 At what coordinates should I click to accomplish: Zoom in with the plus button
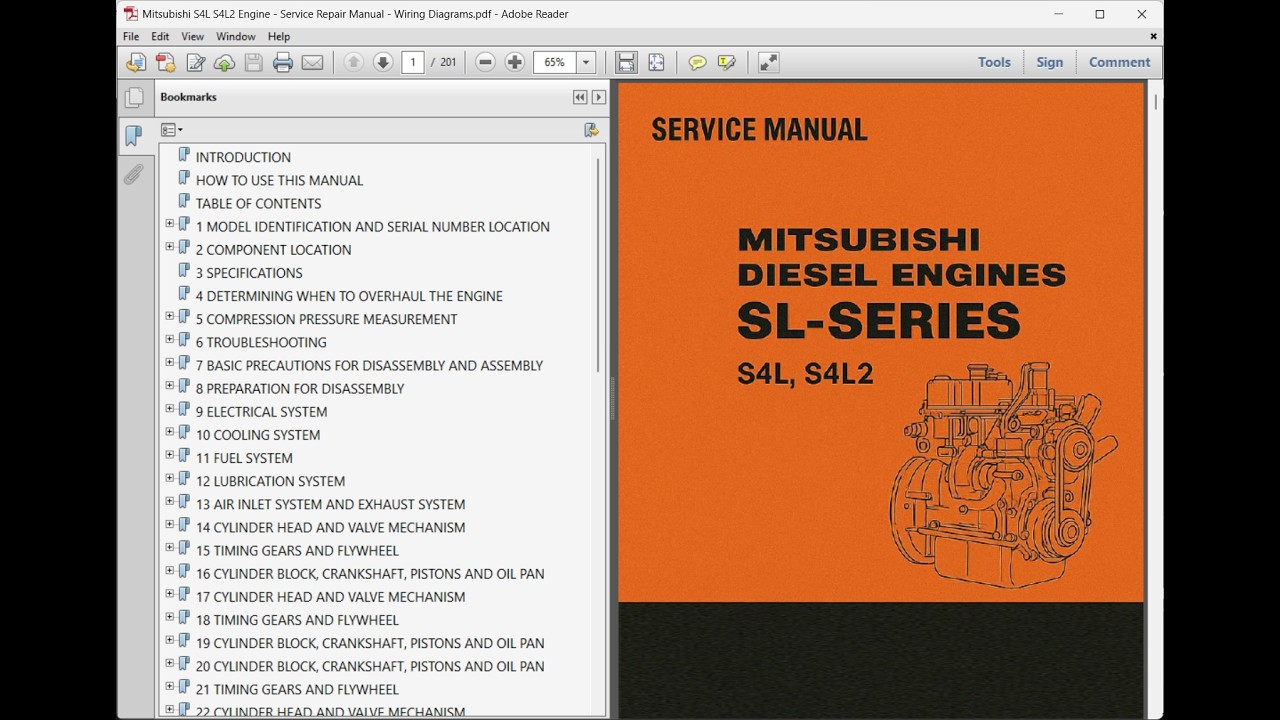coord(514,62)
